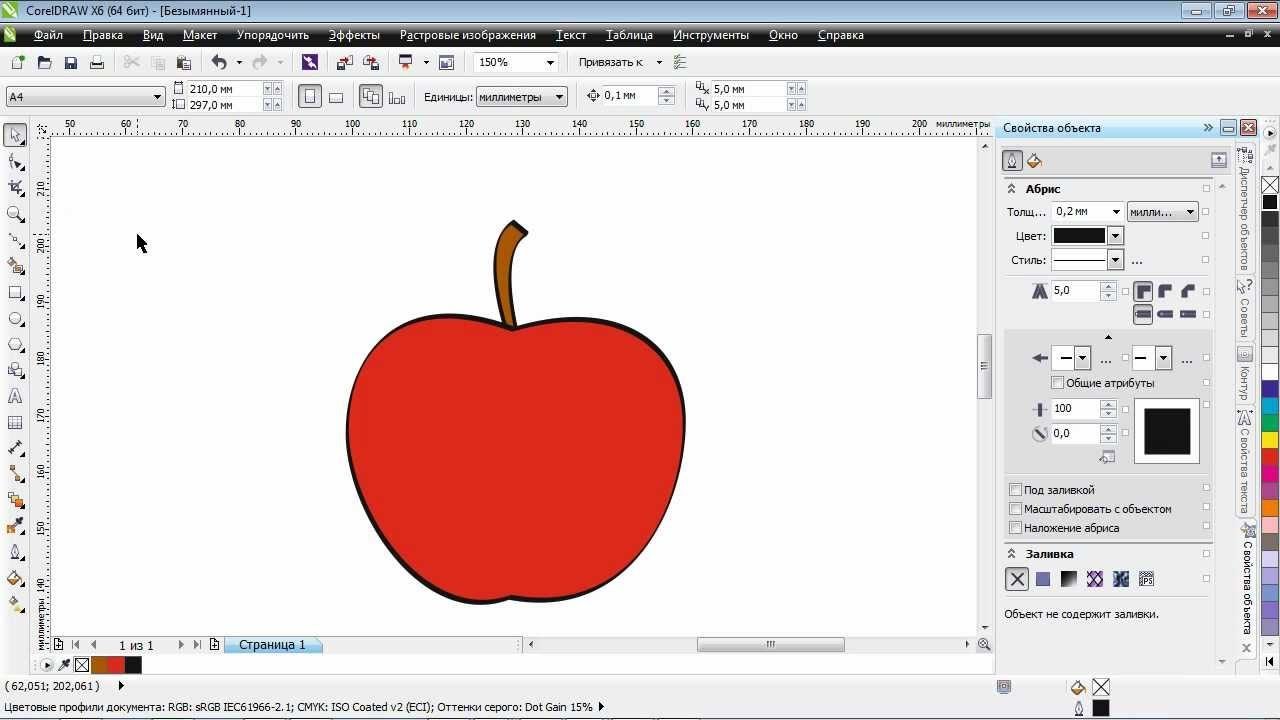Viewport: 1280px width, 720px height.
Task: Collapse the 'Абрис' section header
Action: point(1011,189)
